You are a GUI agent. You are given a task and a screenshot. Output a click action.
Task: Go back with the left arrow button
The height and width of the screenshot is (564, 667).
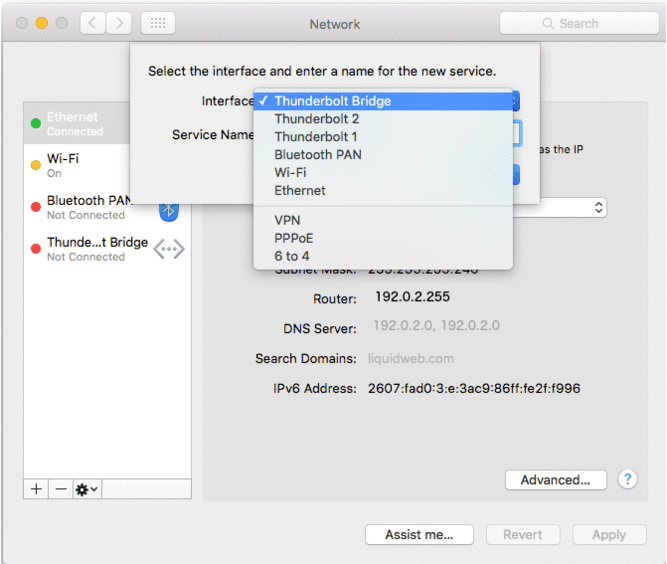click(93, 23)
